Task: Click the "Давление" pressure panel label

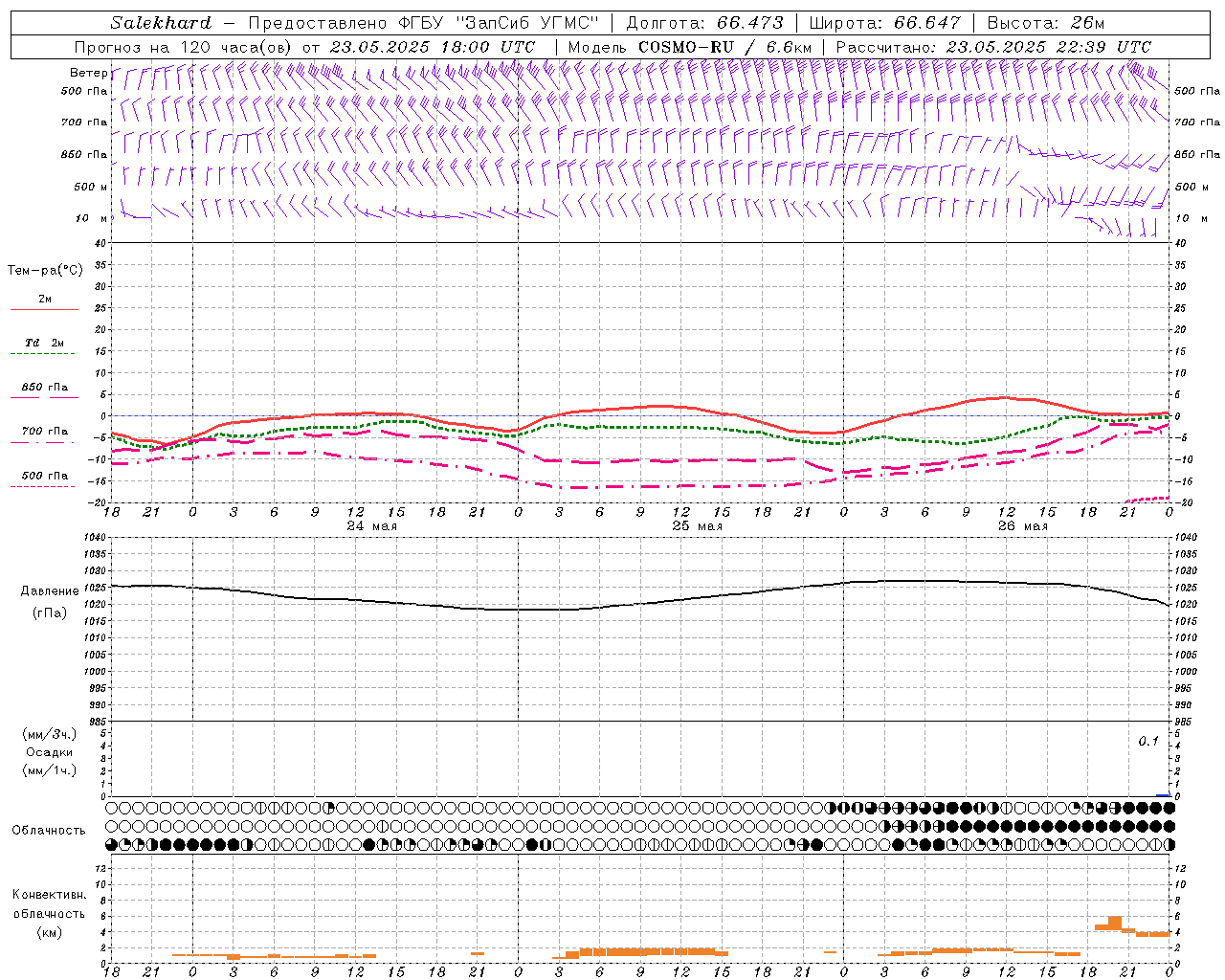Action: (x=50, y=591)
